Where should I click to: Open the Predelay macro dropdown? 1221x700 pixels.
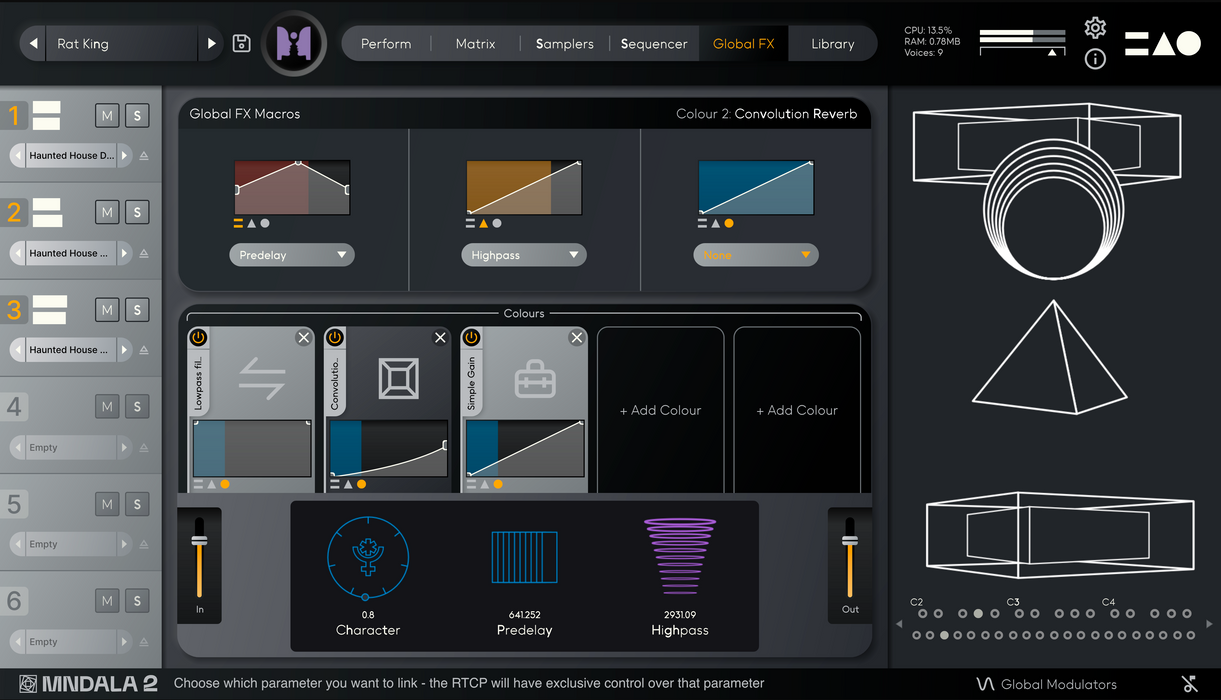(291, 255)
